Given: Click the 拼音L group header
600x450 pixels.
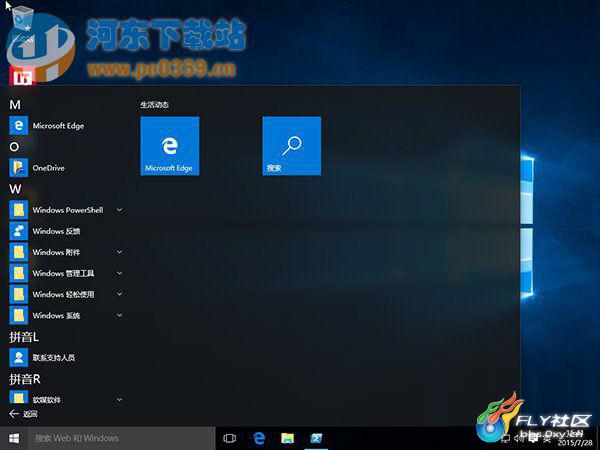Looking at the screenshot, I should (x=24, y=337).
